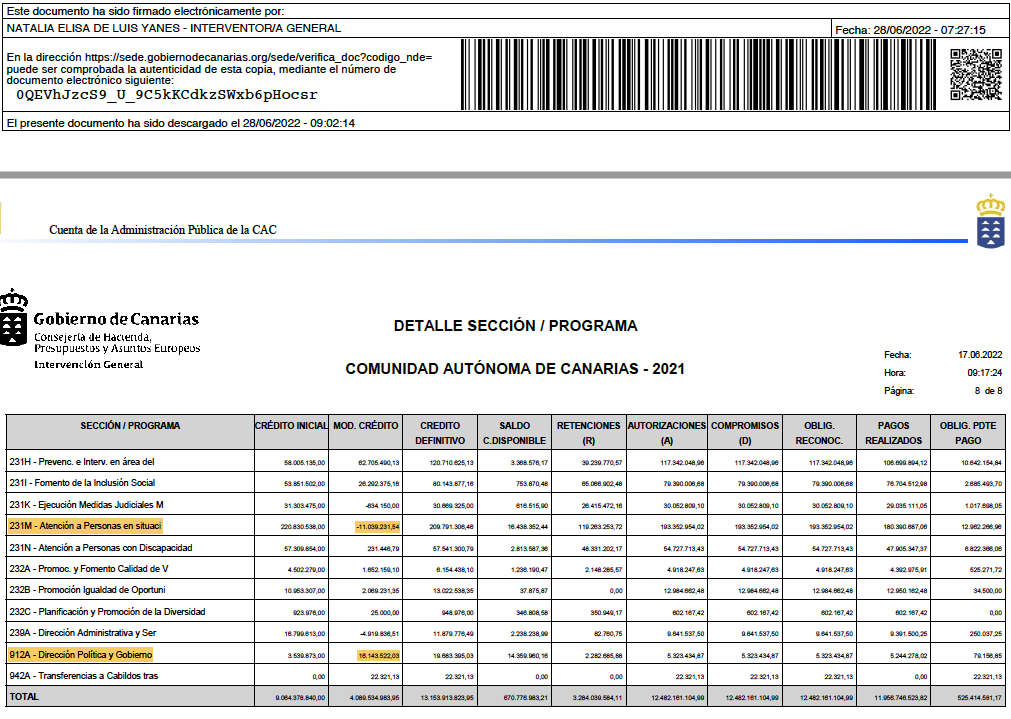Click the AUTORIZACIONES (A) column header
Screen dimensions: 1011x719
click(x=667, y=432)
